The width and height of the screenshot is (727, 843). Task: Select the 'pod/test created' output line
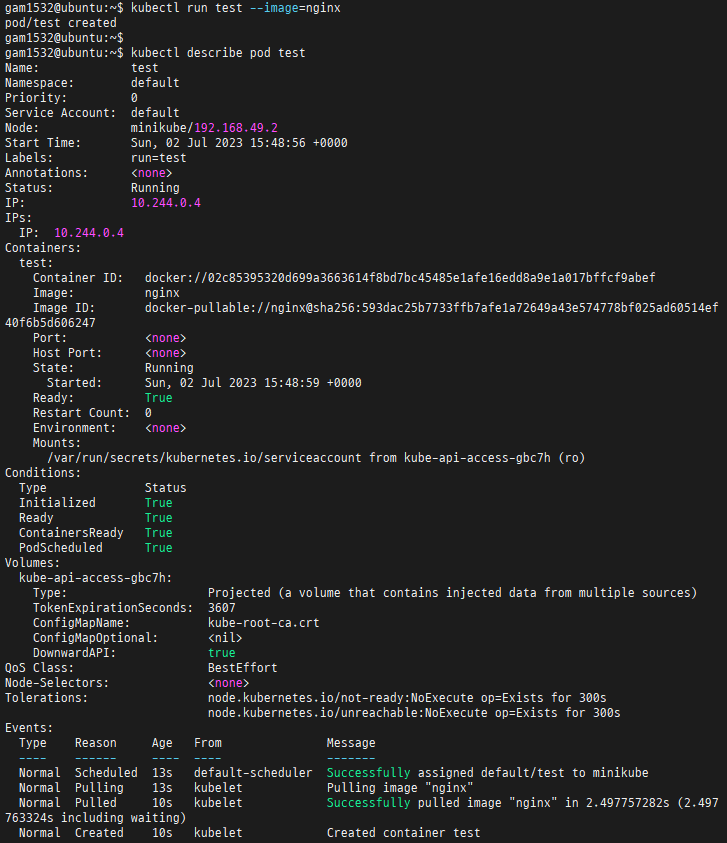tap(61, 23)
